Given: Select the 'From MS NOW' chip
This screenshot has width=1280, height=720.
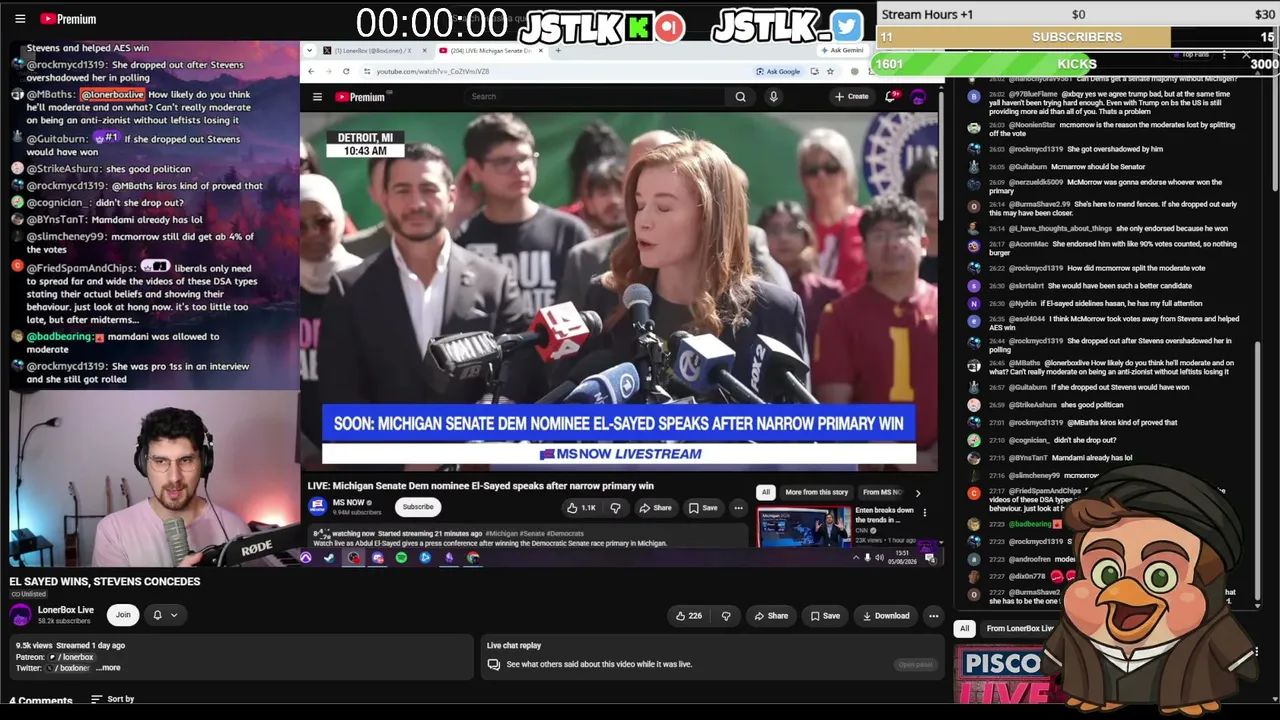Looking at the screenshot, I should coord(882,492).
